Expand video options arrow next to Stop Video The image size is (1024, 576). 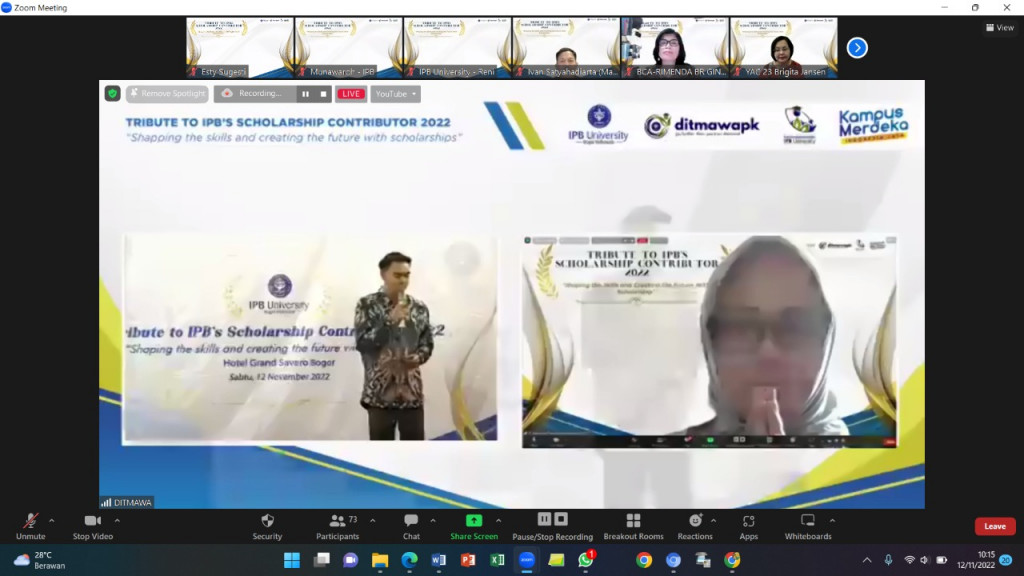click(x=117, y=520)
